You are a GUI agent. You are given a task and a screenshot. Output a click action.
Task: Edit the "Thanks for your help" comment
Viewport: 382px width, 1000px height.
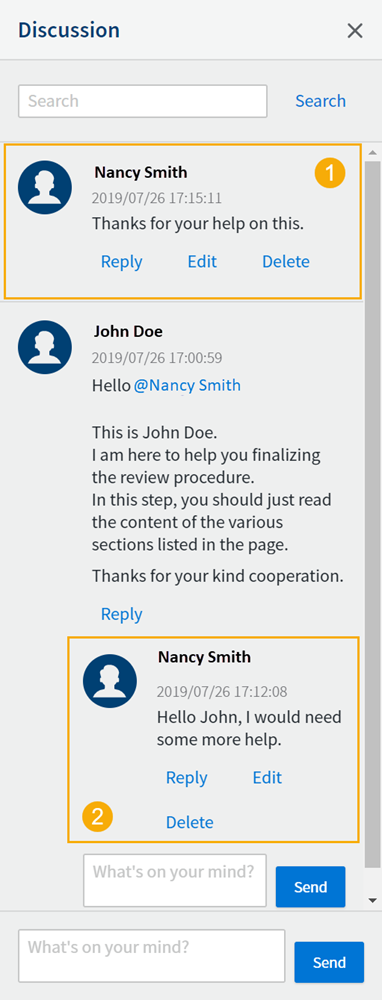click(x=202, y=261)
